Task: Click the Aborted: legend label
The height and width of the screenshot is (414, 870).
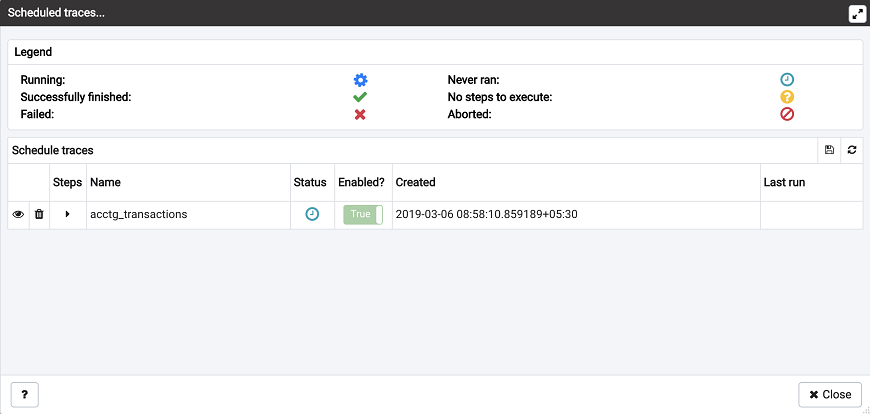Action: [x=469, y=115]
